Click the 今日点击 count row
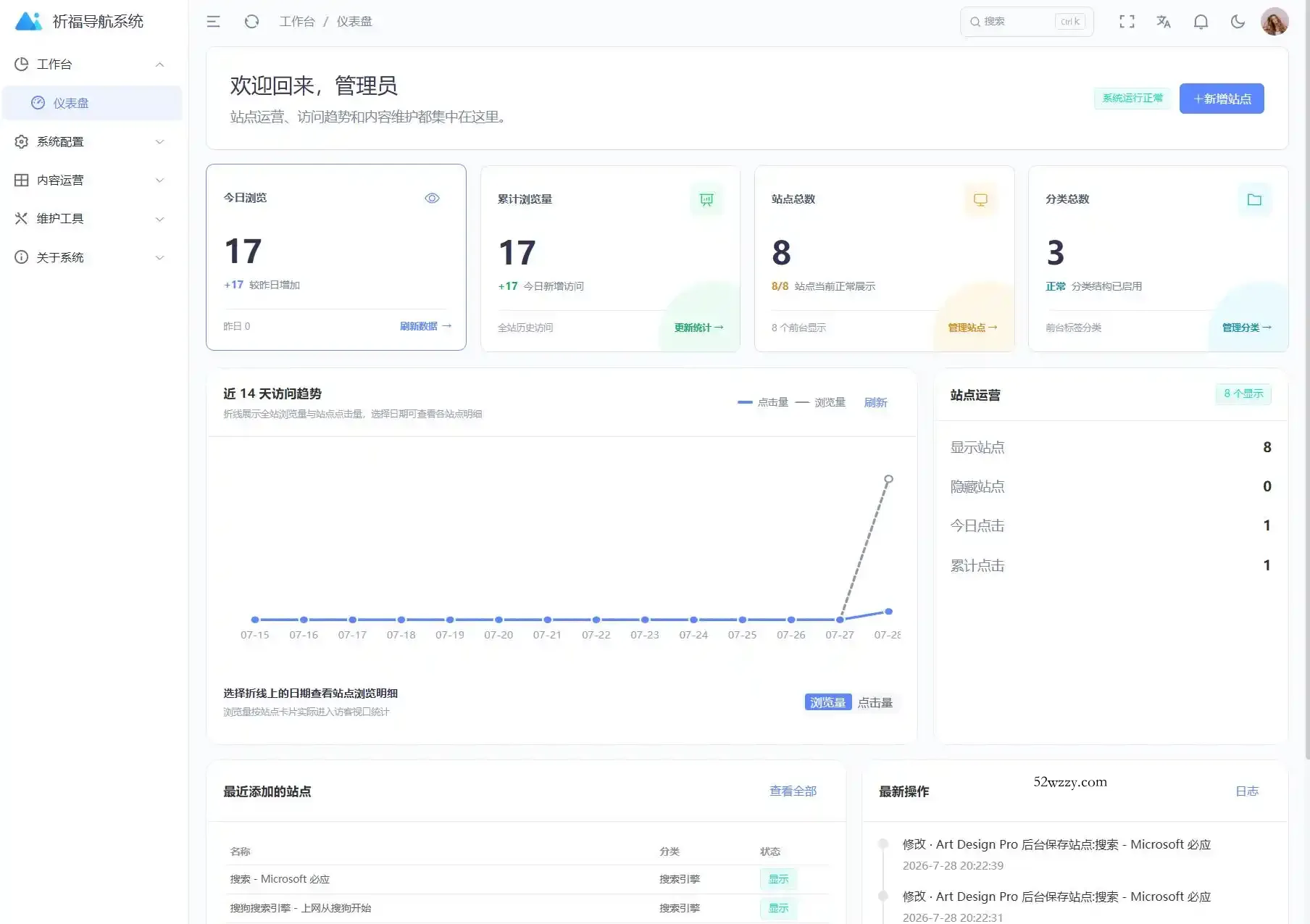Screen dimensions: 1310x924 coord(1111,525)
